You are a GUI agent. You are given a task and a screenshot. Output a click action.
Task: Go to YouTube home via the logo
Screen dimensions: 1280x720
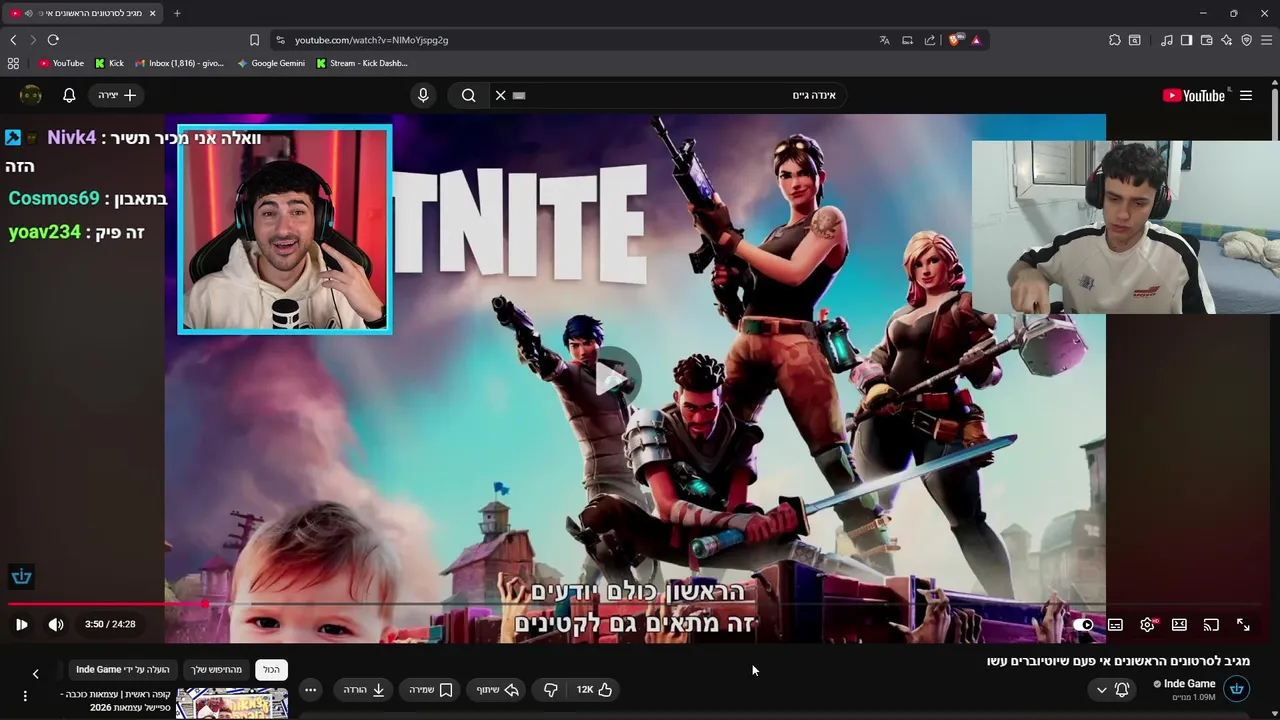pyautogui.click(x=1194, y=95)
